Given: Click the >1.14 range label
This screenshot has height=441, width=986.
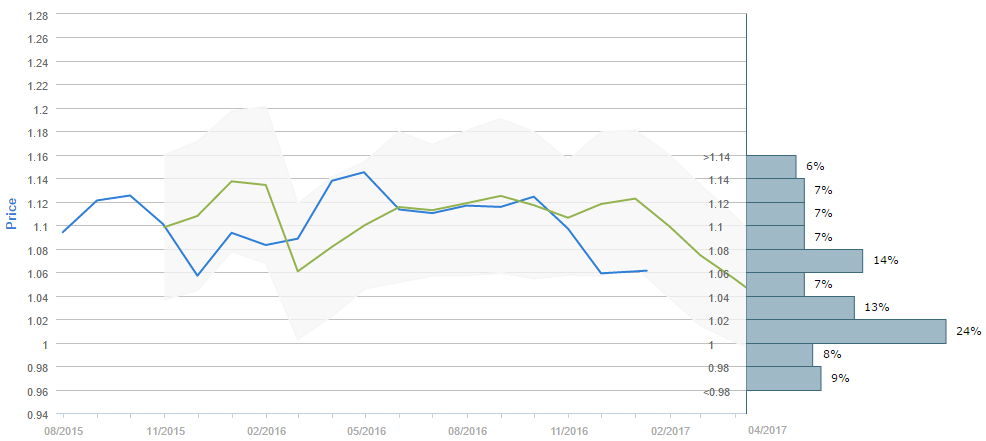Looking at the screenshot, I should tap(717, 157).
